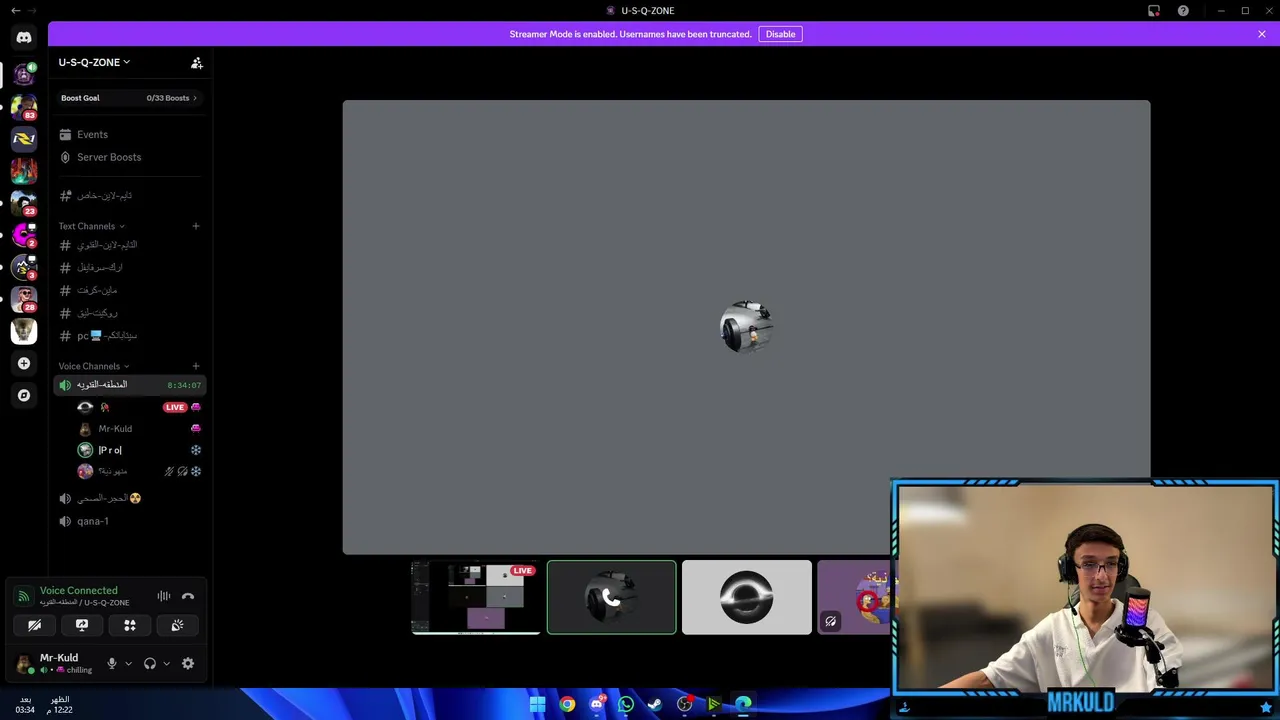Image resolution: width=1280 pixels, height=720 pixels.
Task: Collapse the Voice Channels category
Action: pos(94,366)
